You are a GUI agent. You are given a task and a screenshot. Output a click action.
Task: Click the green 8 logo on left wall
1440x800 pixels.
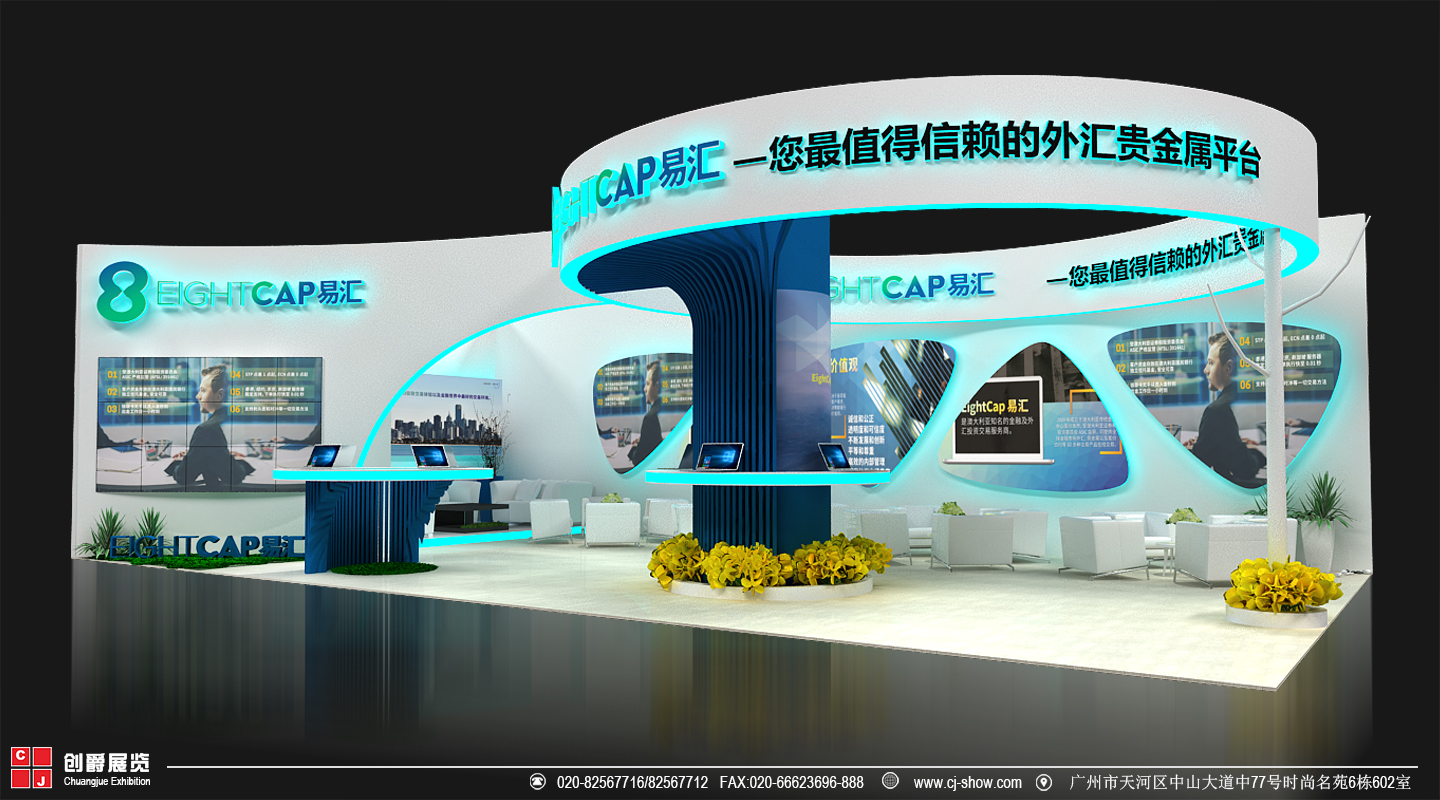click(122, 294)
